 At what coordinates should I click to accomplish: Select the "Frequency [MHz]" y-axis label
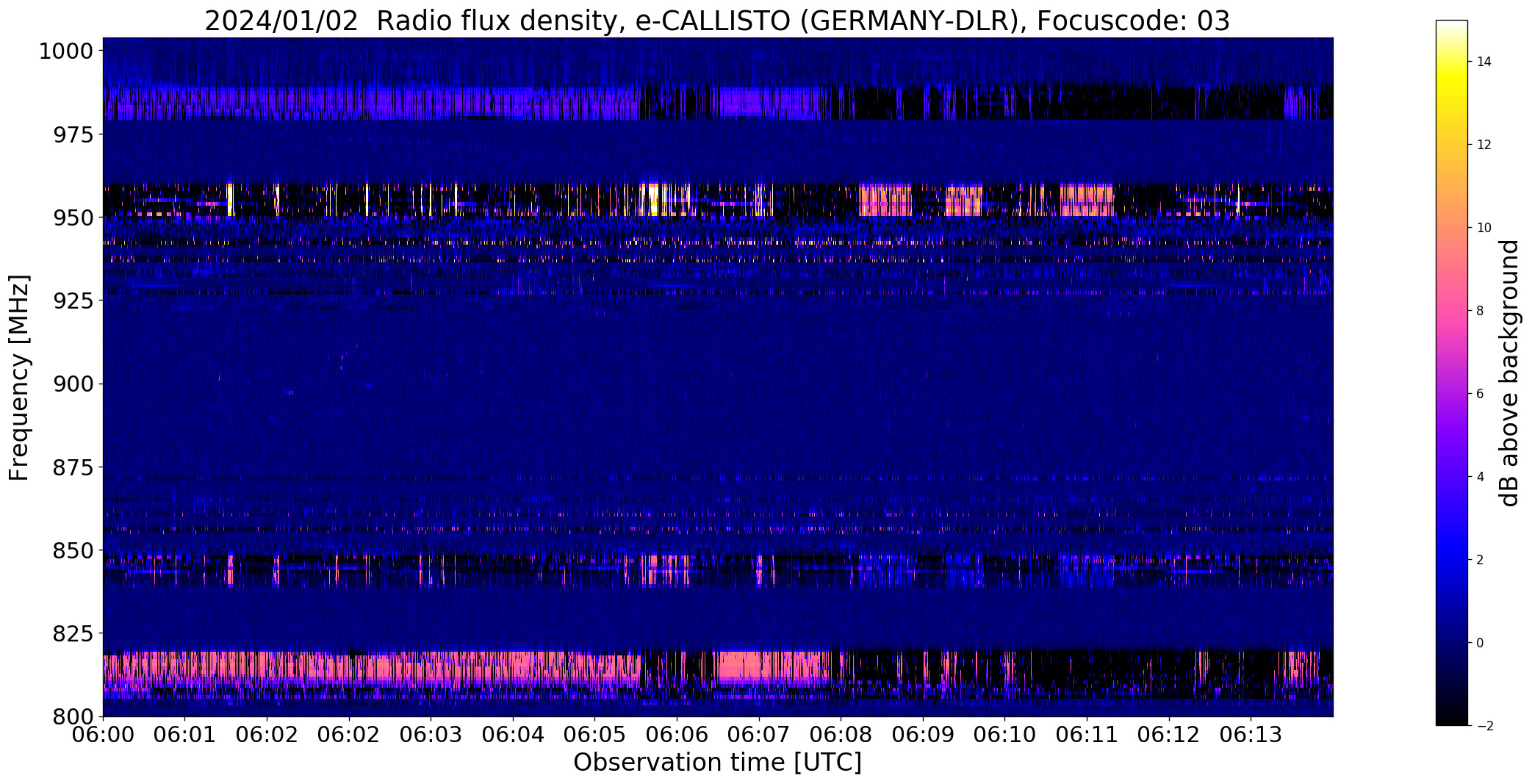(x=19, y=378)
